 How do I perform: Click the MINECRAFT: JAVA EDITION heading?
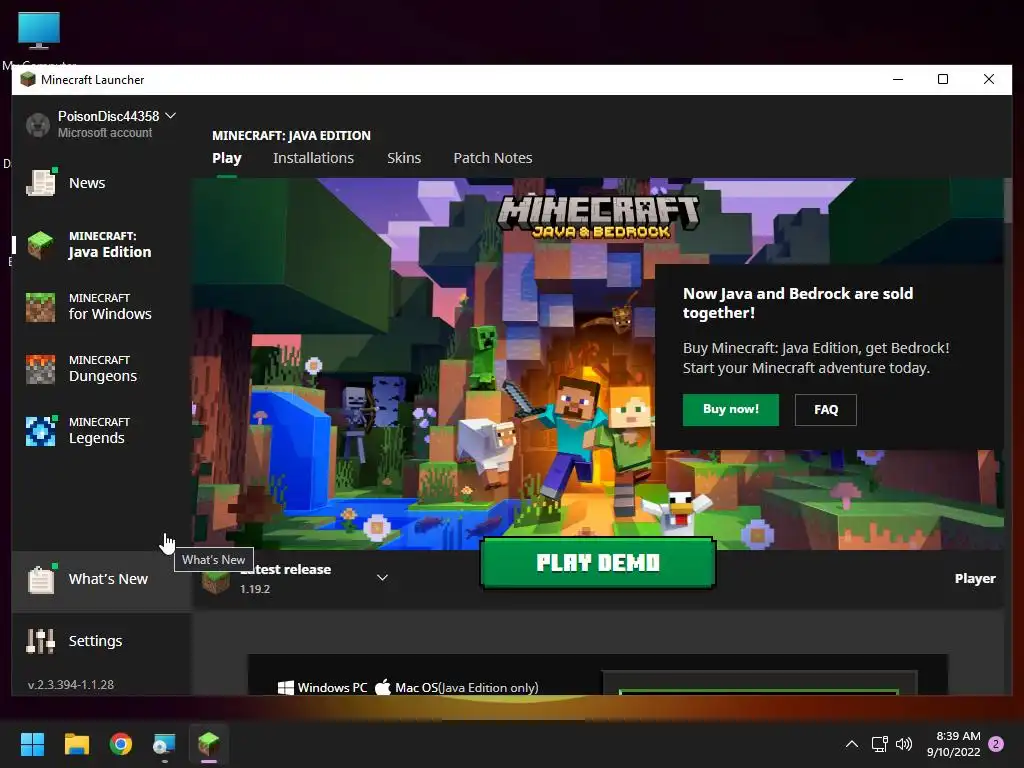coord(291,135)
